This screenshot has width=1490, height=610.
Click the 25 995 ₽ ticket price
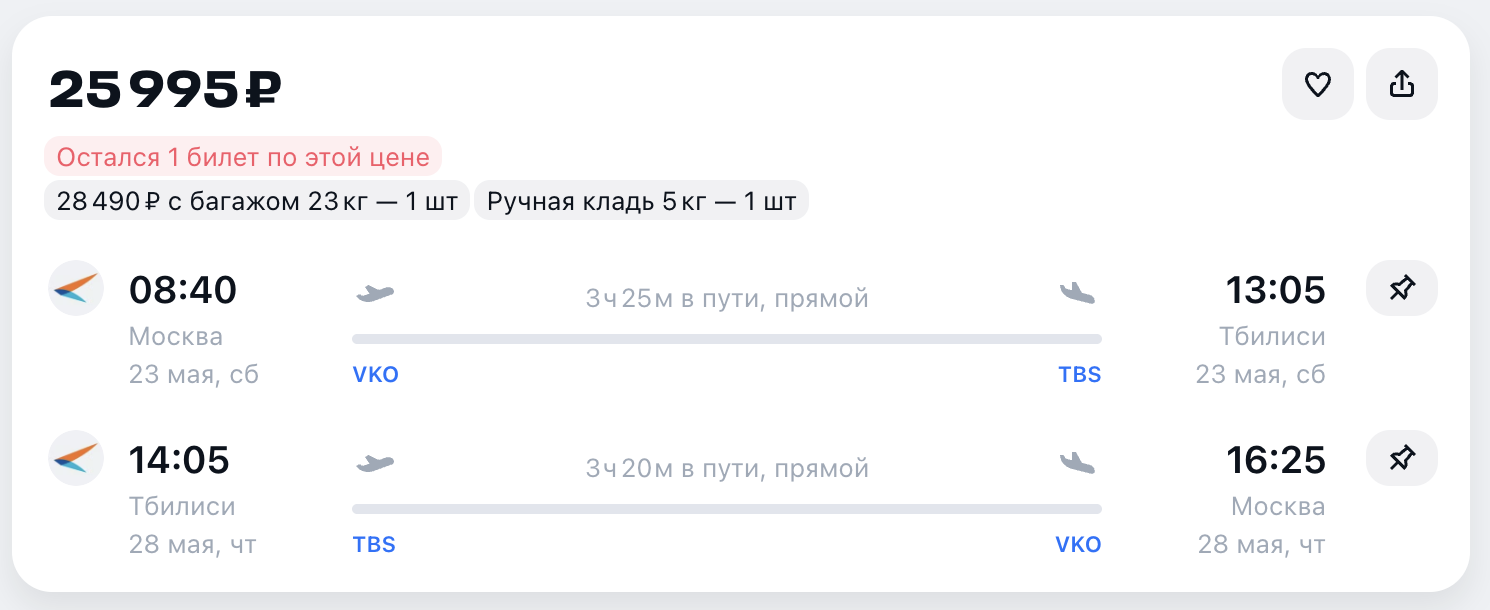[165, 91]
